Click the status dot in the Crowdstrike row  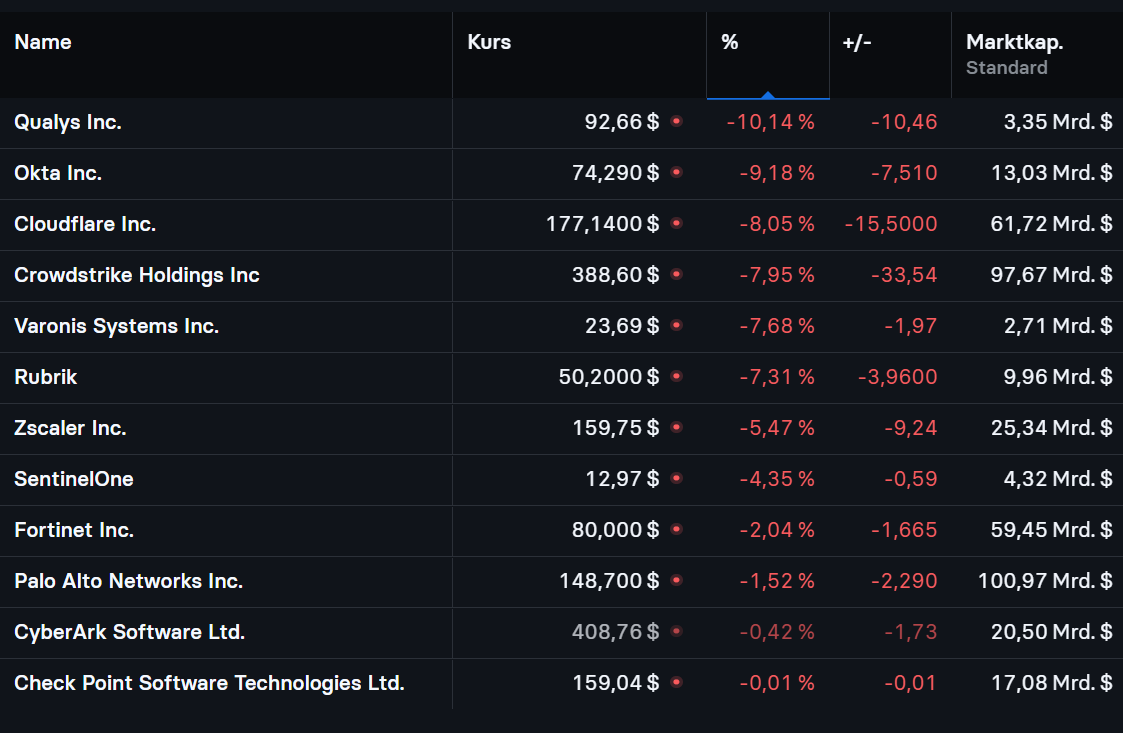coord(676,274)
